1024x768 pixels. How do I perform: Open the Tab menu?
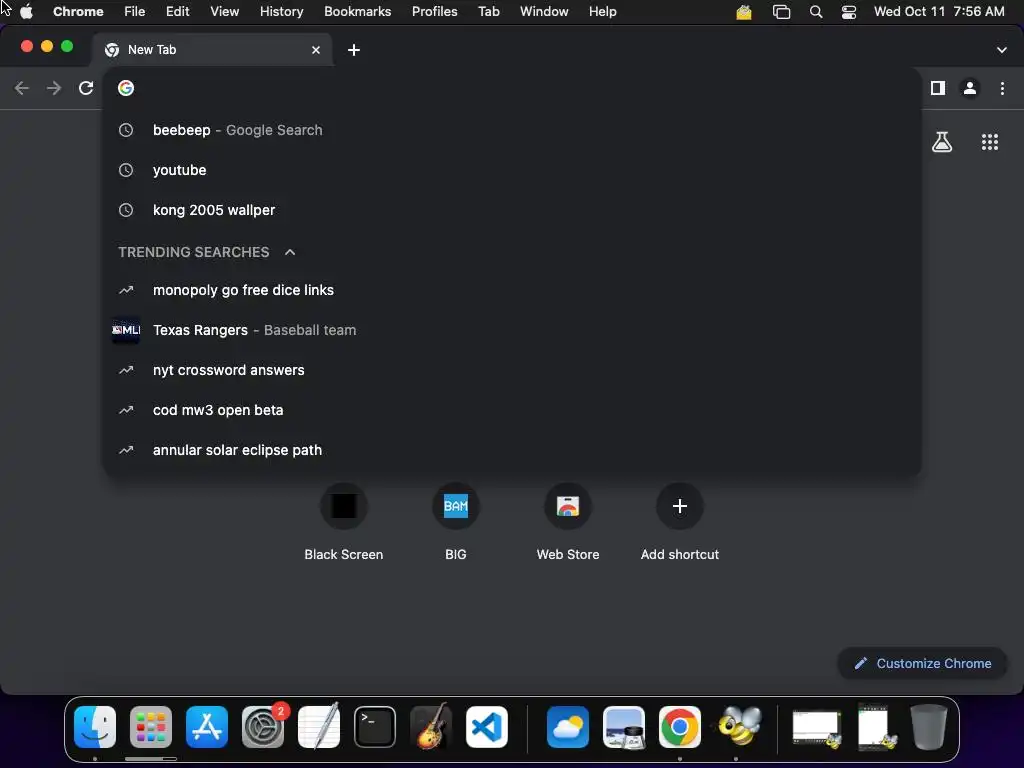tap(488, 11)
